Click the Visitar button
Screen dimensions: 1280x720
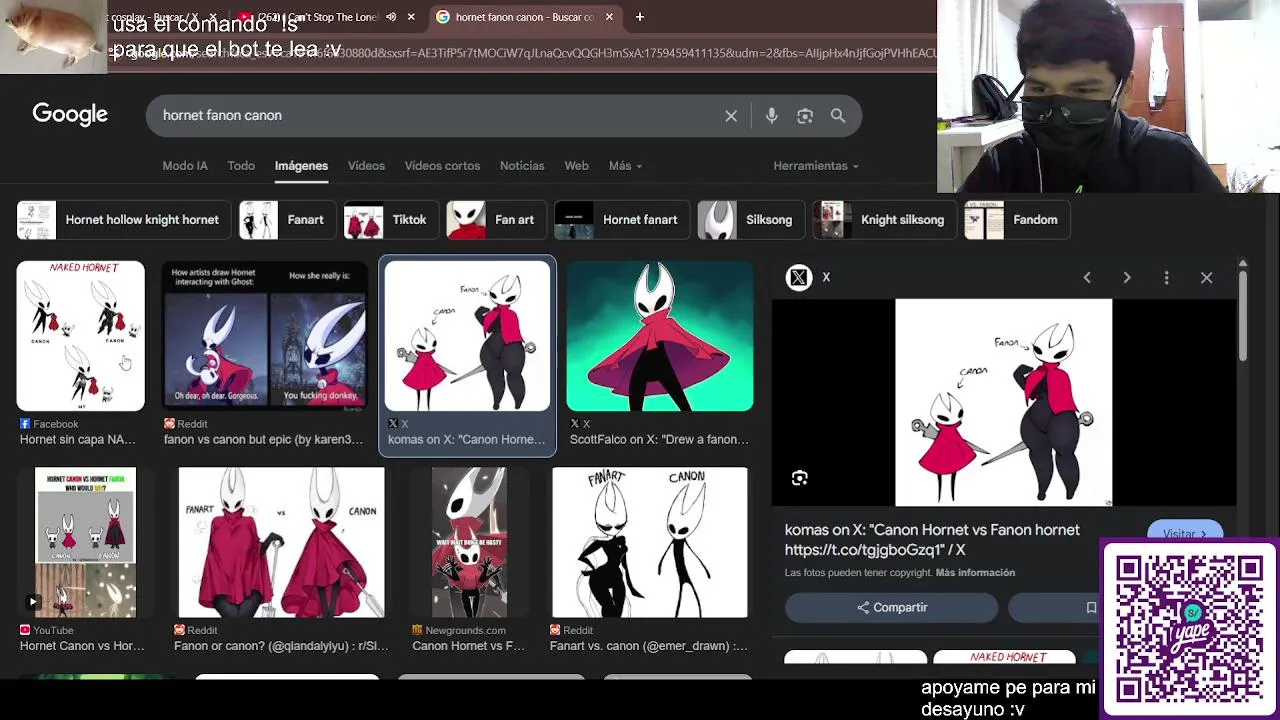1185,533
